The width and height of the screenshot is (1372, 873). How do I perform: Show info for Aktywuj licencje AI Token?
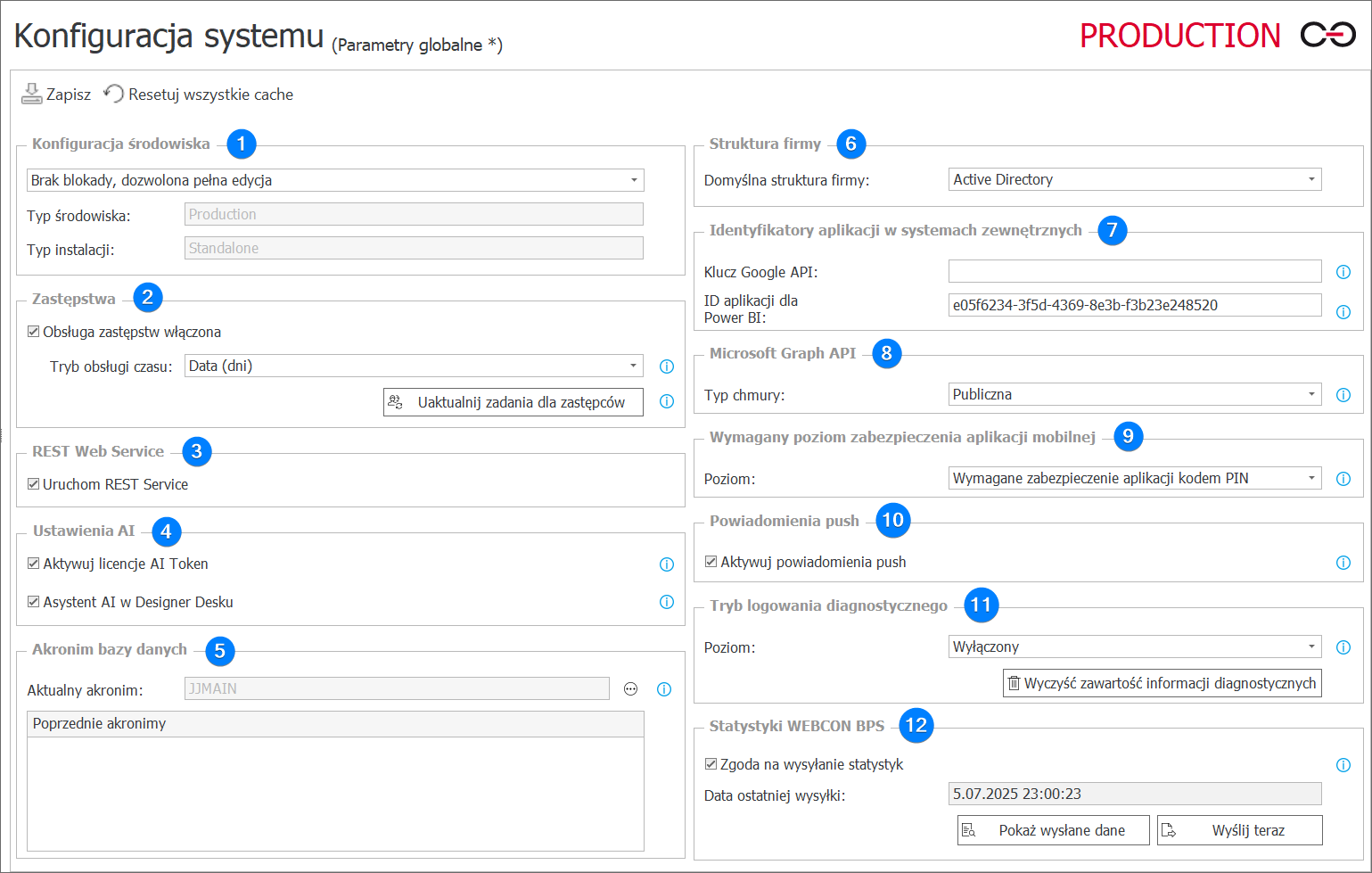point(666,564)
